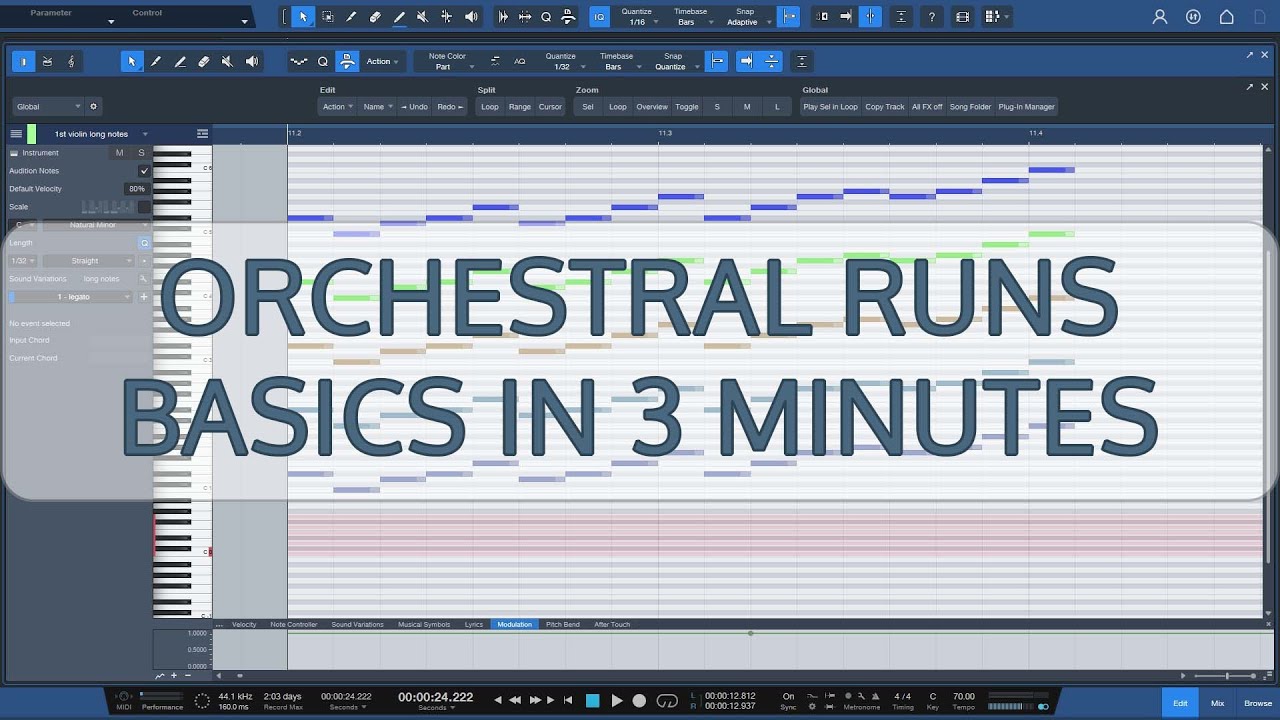Screen dimensions: 1280x720
Task: Mute the instrument track M button
Action: tap(120, 153)
